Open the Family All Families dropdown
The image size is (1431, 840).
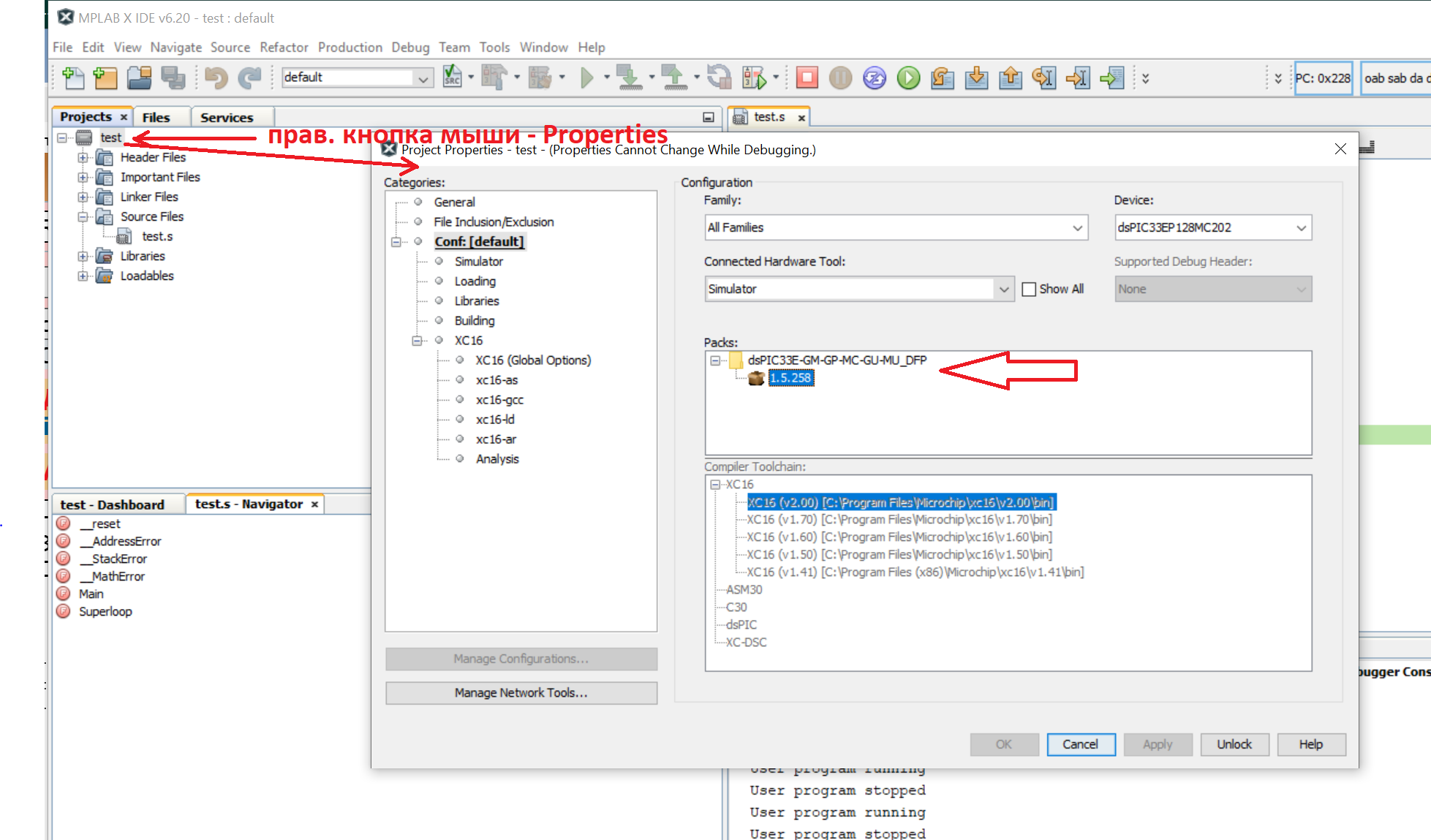[1077, 227]
